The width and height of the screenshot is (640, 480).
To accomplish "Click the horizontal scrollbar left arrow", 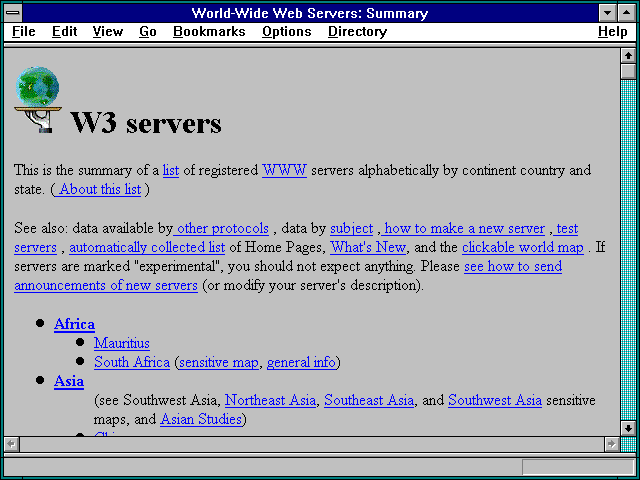I will click(11, 444).
